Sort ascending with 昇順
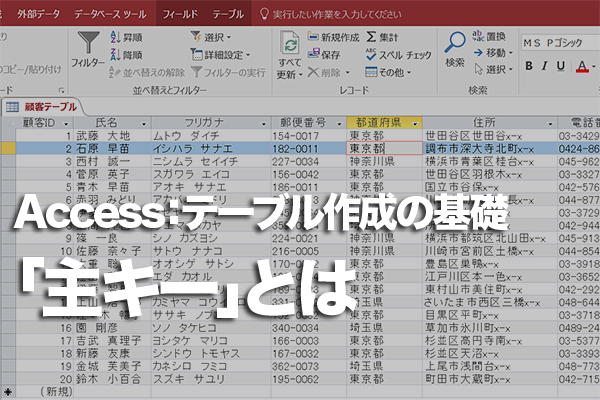The image size is (600, 400). 126,37
